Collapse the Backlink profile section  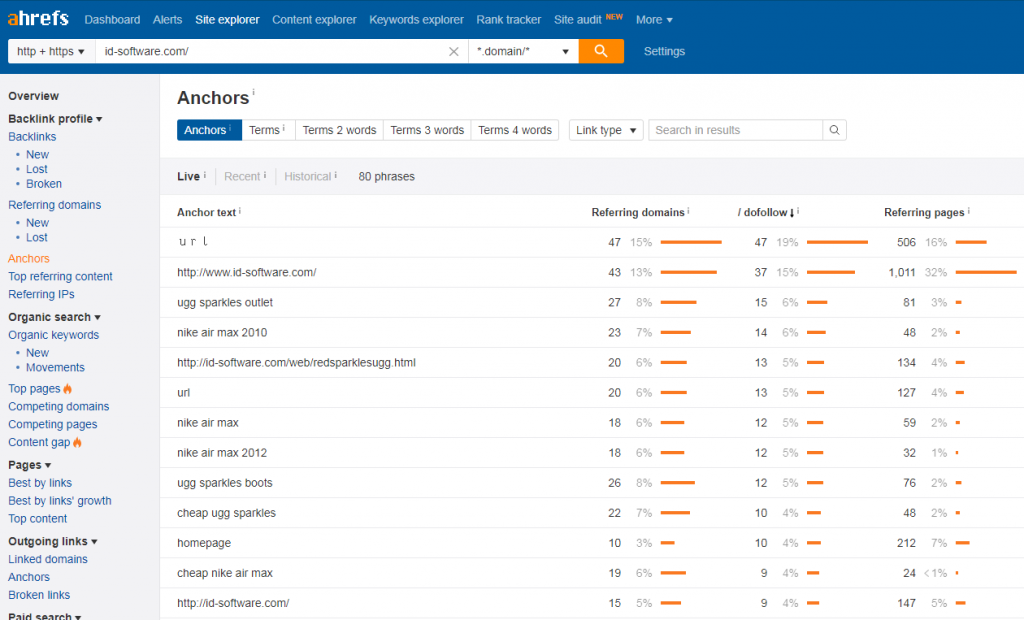tap(56, 119)
